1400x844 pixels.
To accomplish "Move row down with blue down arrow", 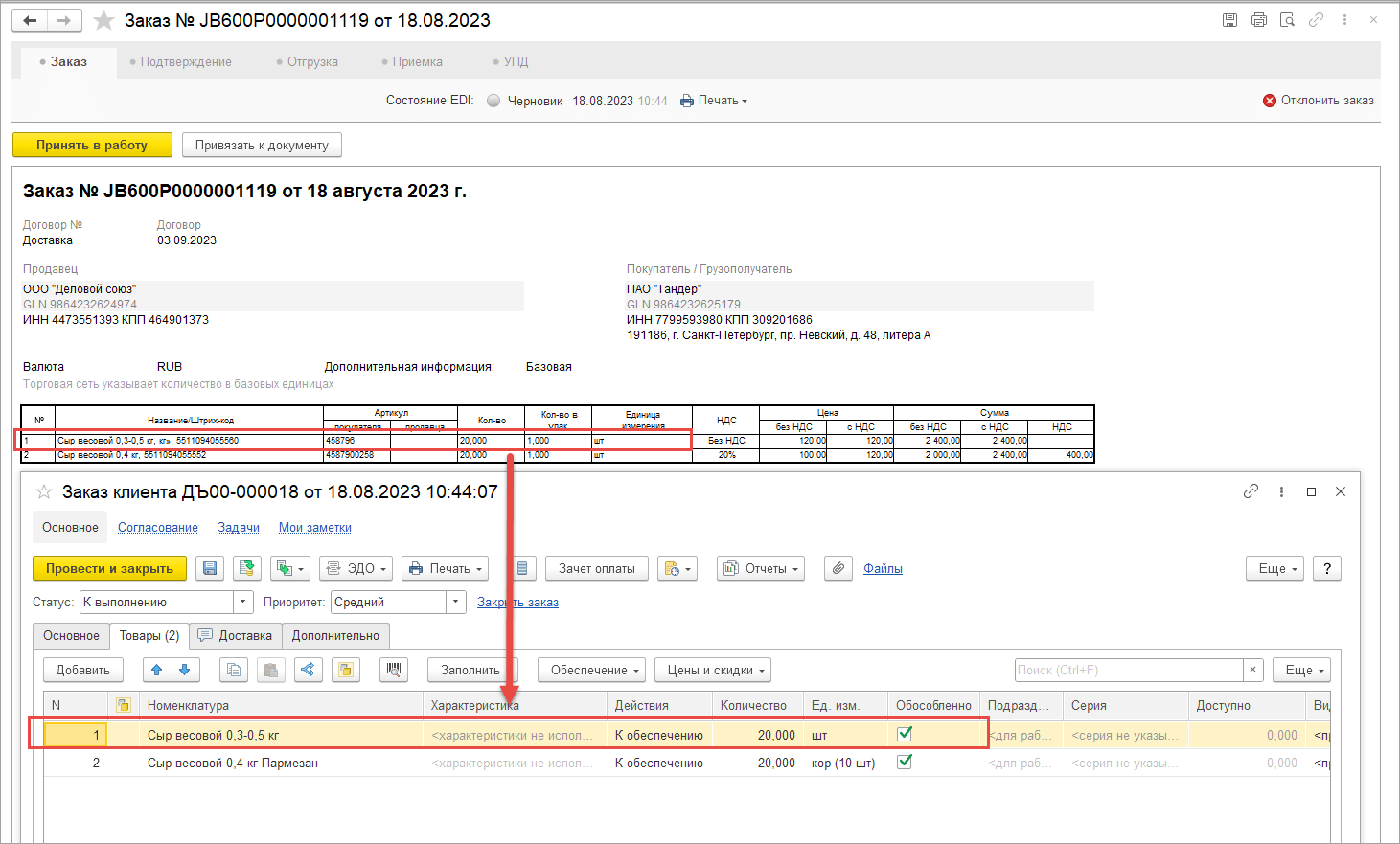I will pyautogui.click(x=185, y=670).
